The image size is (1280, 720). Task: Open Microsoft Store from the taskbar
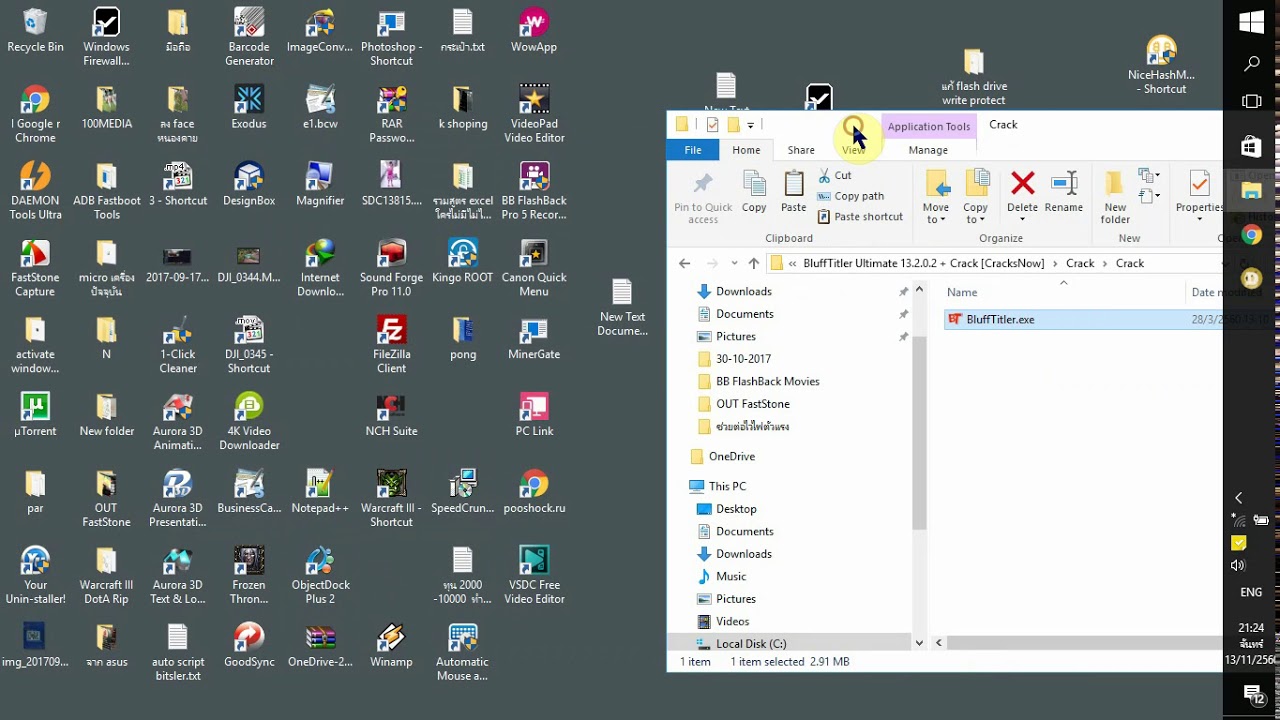click(x=1251, y=147)
